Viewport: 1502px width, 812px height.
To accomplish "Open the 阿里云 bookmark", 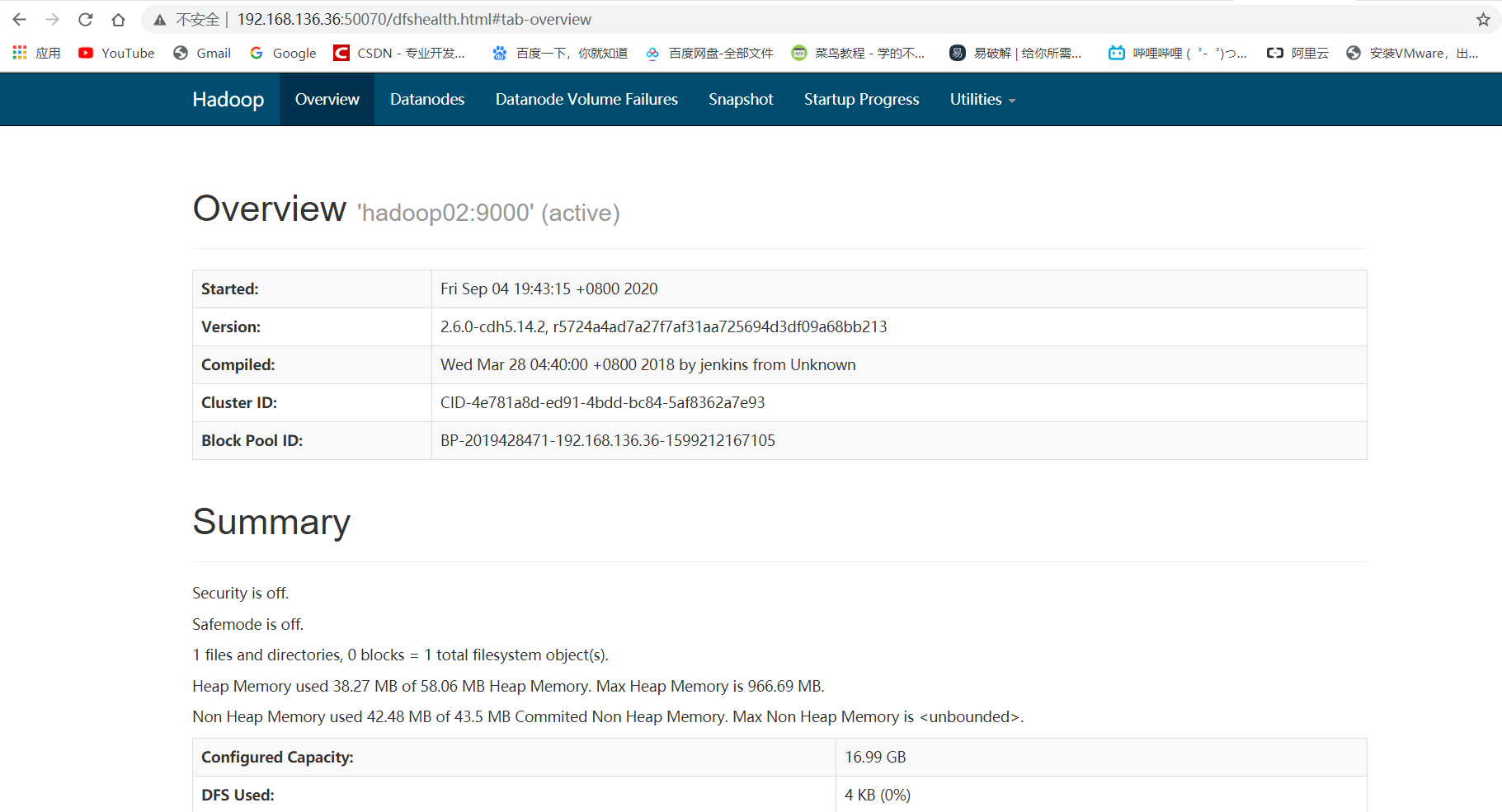I will pyautogui.click(x=1298, y=53).
